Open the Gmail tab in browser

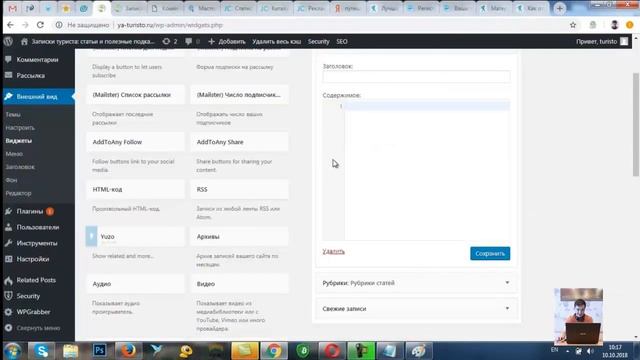click(x=13, y=8)
